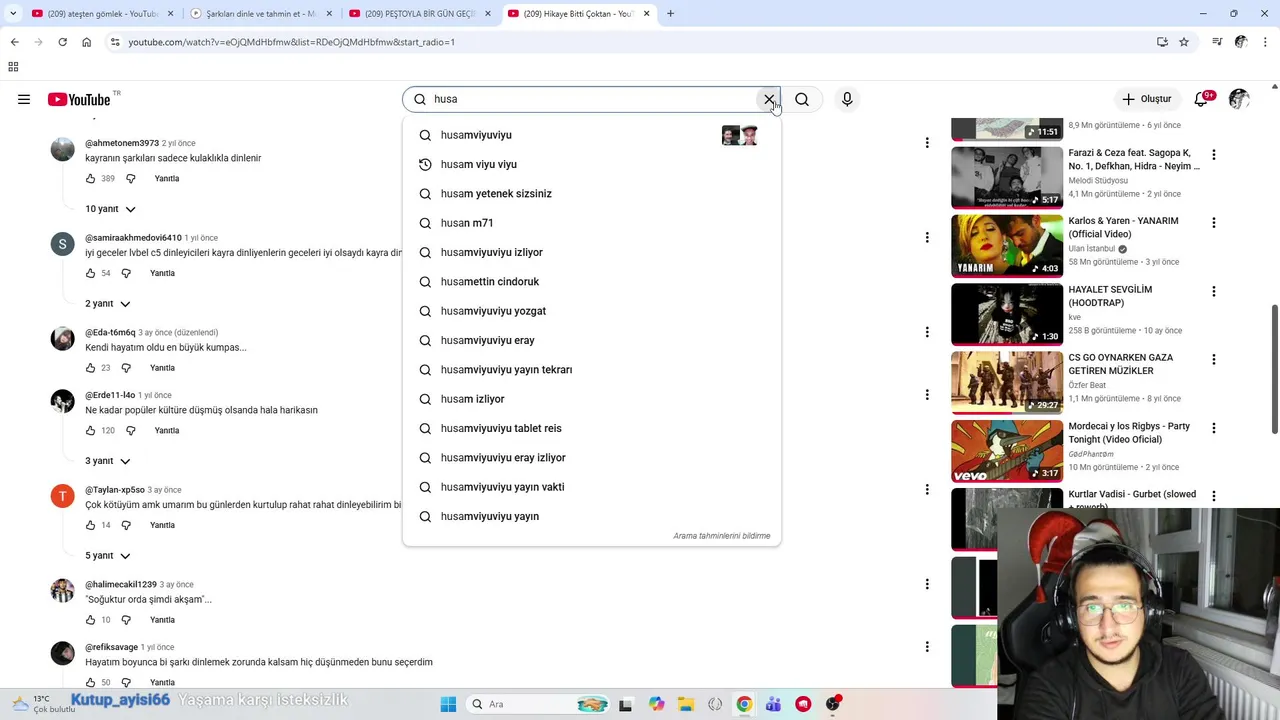
Task: Expand the 10 yanıt replies
Action: pos(110,209)
